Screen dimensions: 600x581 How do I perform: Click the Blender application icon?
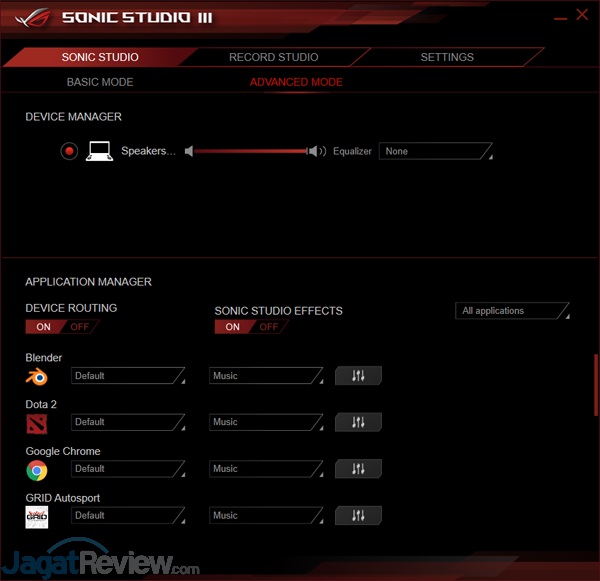pos(37,377)
